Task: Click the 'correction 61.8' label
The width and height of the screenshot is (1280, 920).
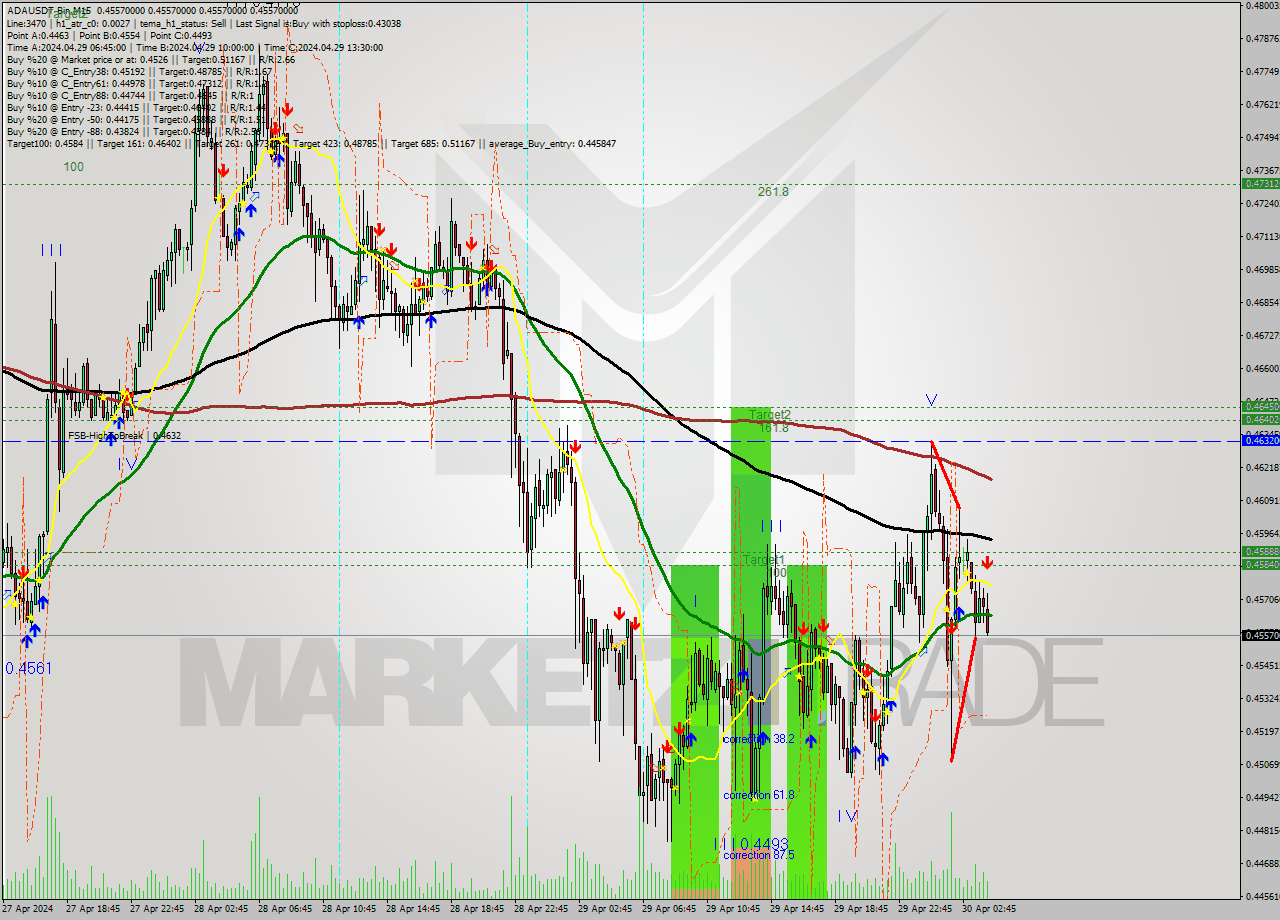Action: pos(758,795)
